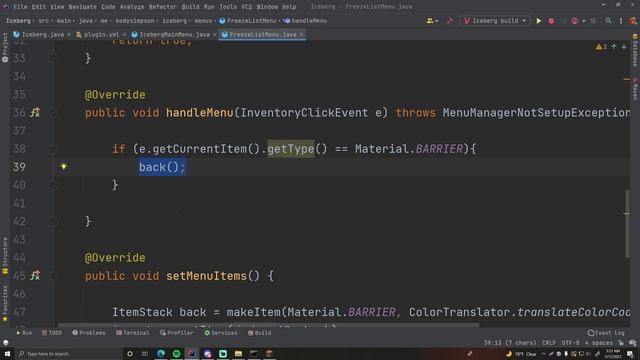The height and width of the screenshot is (360, 640).
Task: Open the IDE memory indicator icon
Action: click(632, 343)
